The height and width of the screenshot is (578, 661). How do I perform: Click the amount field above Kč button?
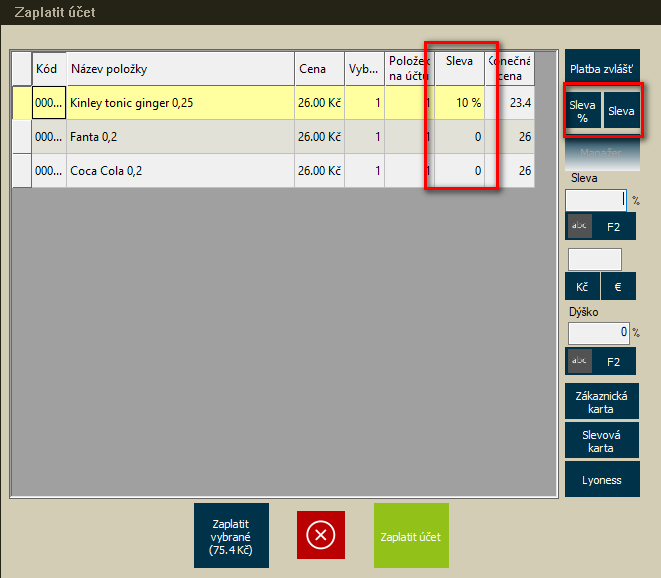[594, 260]
